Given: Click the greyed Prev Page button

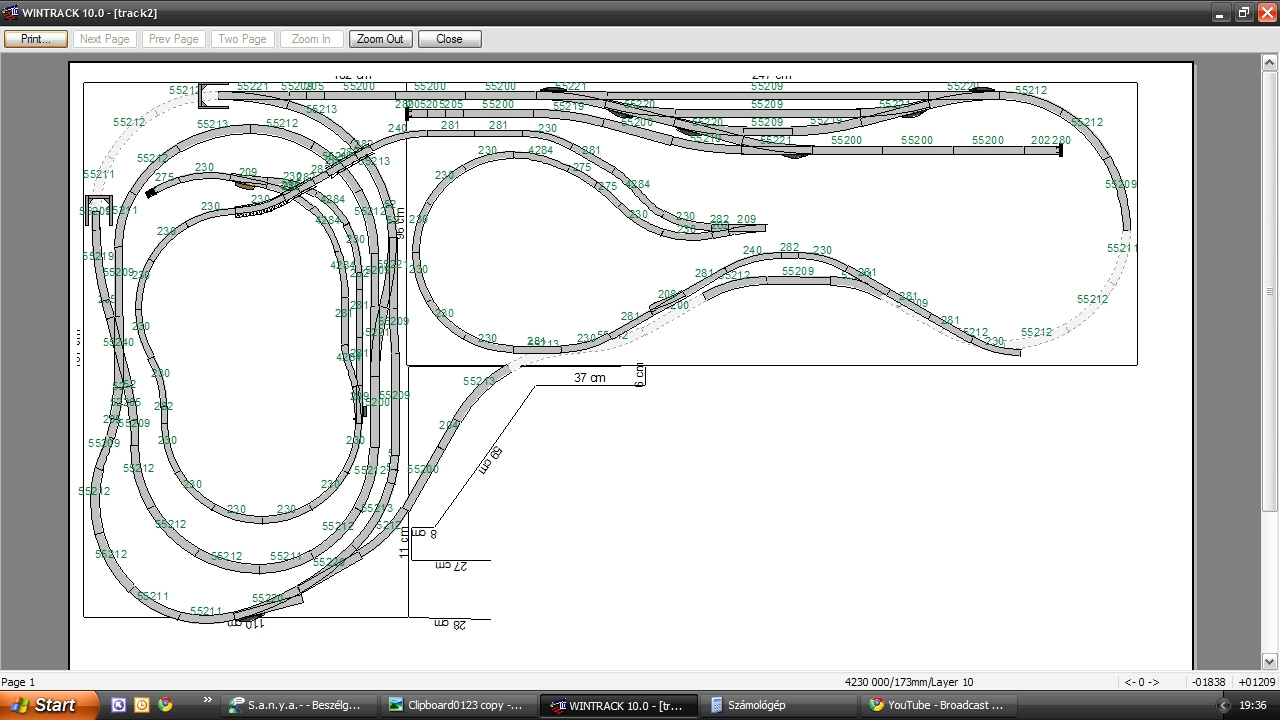Looking at the screenshot, I should click(x=174, y=39).
